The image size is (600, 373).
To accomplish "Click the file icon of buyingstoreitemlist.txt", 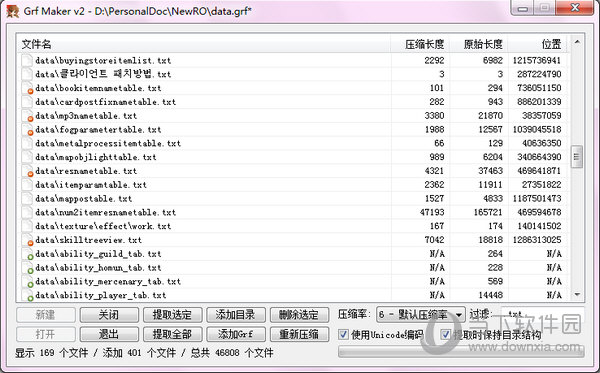I will (27, 60).
